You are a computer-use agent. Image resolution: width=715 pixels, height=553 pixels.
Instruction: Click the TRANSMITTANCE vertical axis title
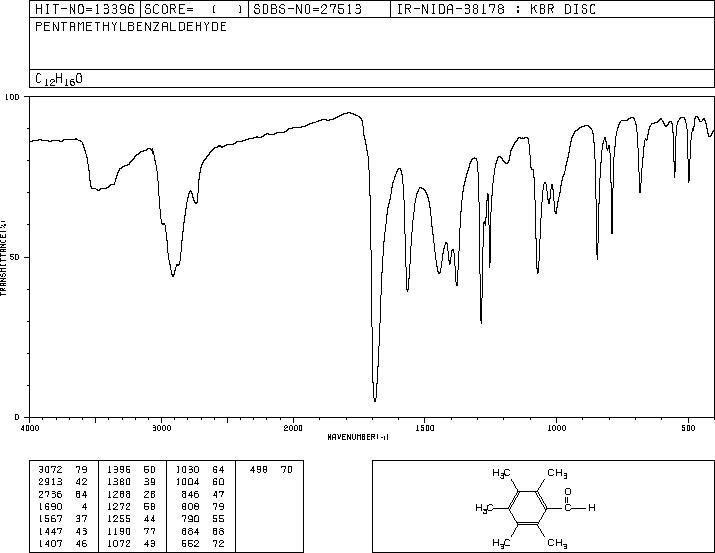[x=3, y=257]
